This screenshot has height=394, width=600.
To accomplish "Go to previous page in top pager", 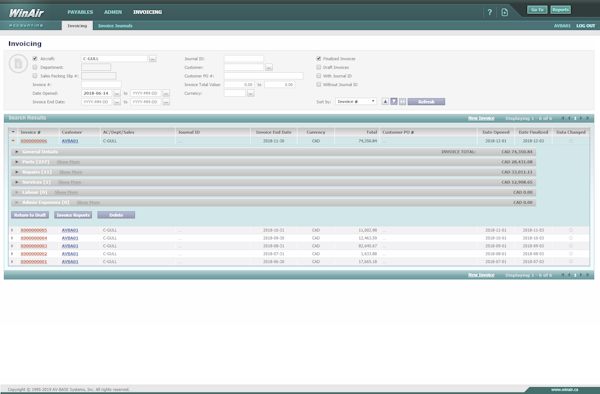I will coord(569,118).
